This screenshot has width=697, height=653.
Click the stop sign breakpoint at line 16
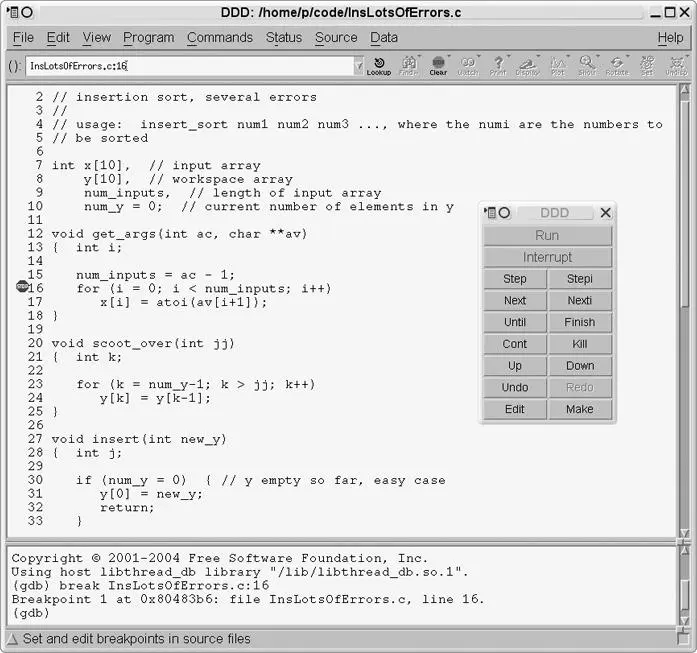tap(23, 287)
